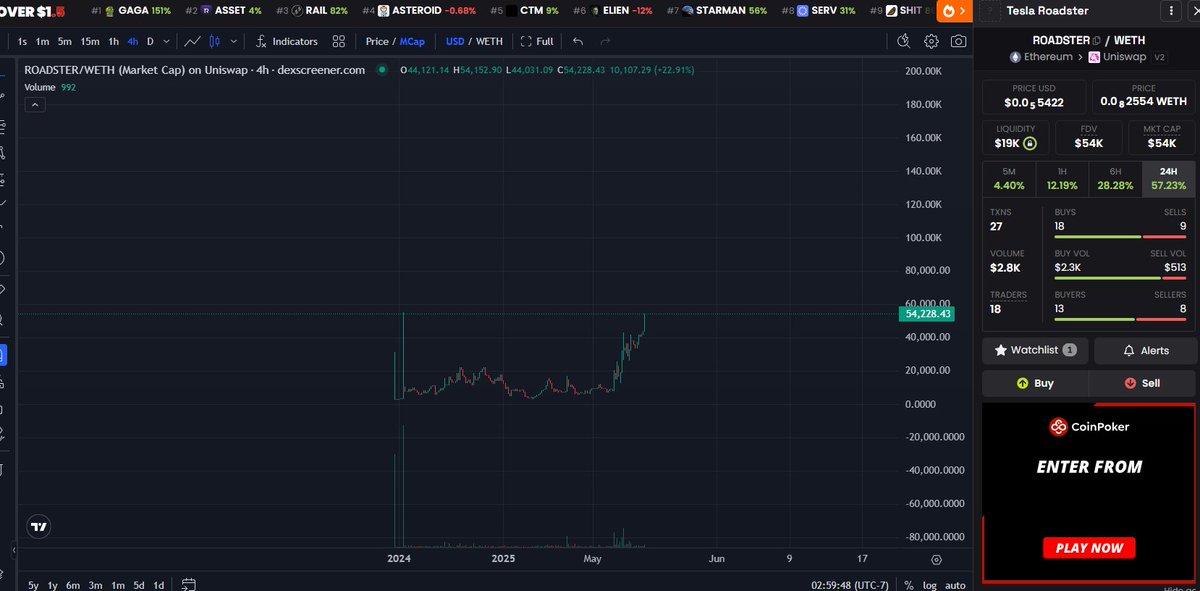Switch stats to the 1H tab
Screen dimensions: 1200x591
click(x=1062, y=178)
